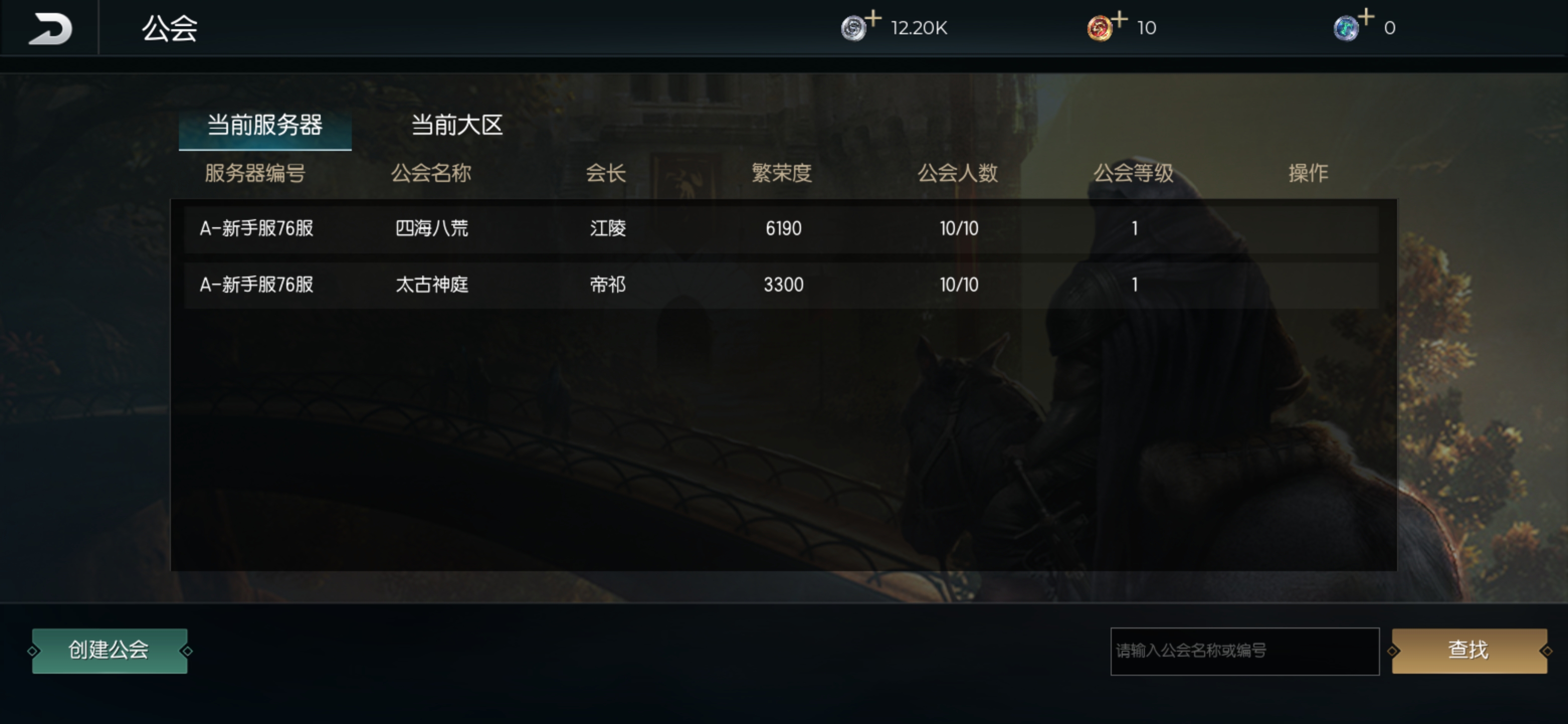This screenshot has width=1568, height=724.
Task: Click the 服务器编号 column header
Action: (x=255, y=173)
